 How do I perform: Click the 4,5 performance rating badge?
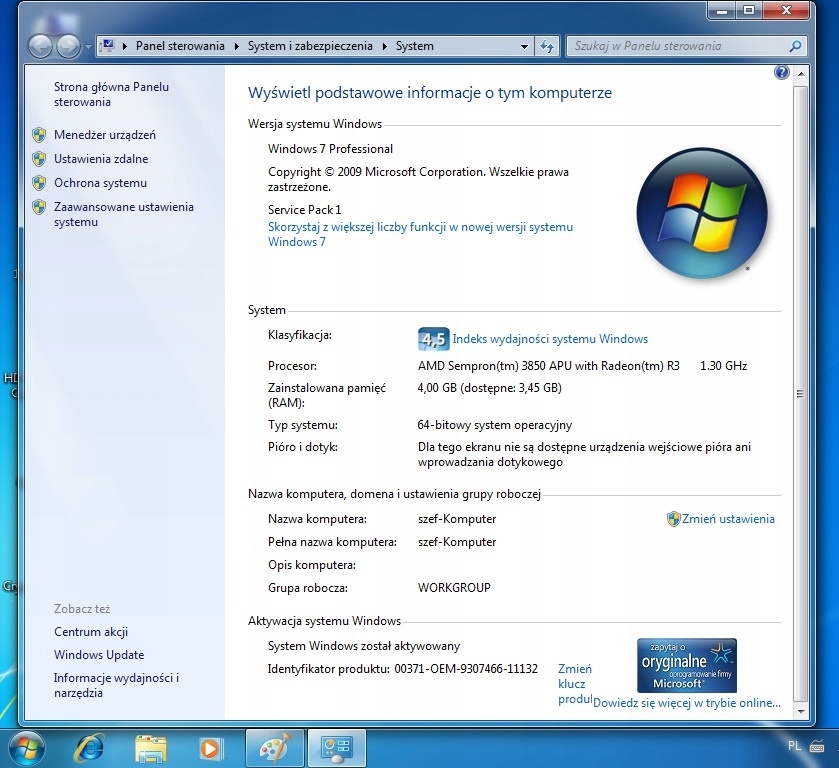[x=433, y=339]
